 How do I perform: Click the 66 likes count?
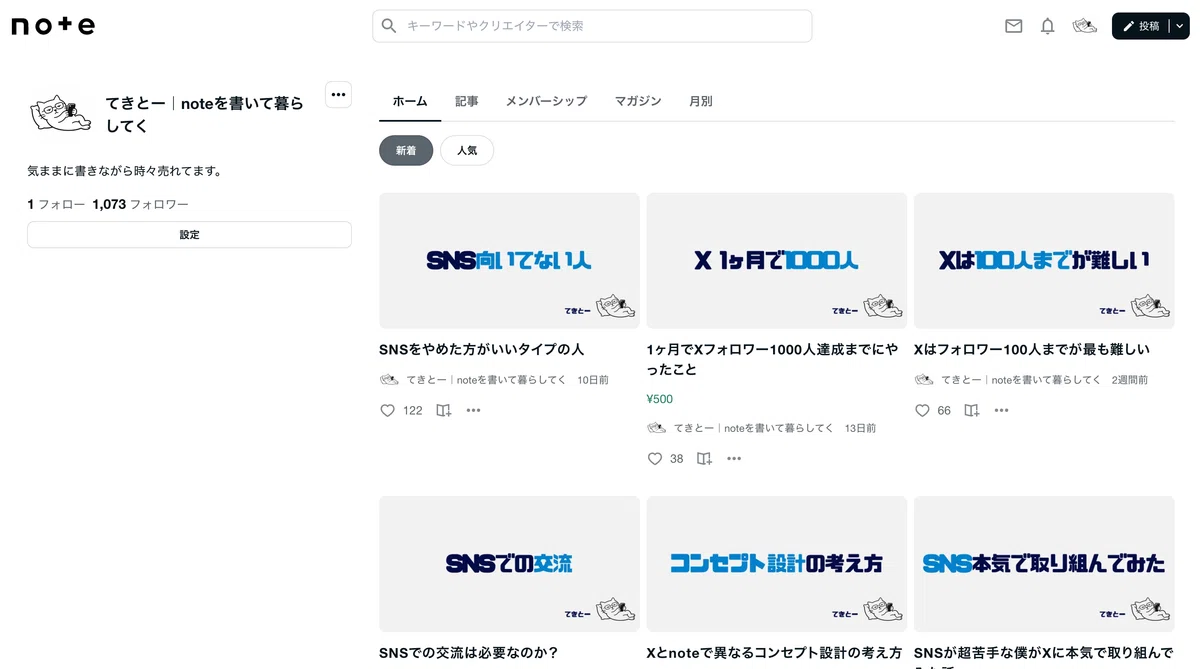[x=944, y=410]
